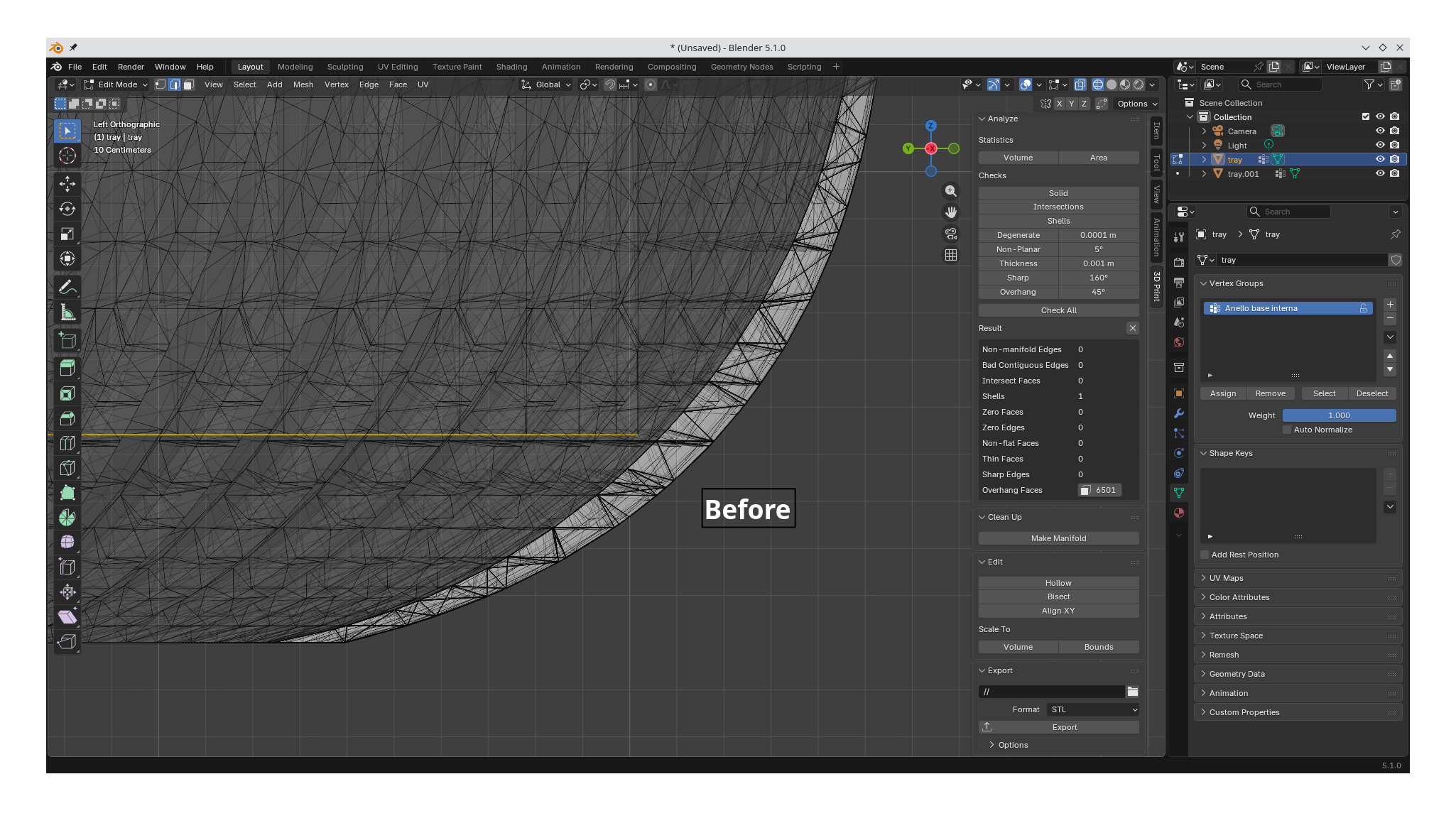This screenshot has width=1456, height=828.
Task: Switch to the Sculpting workspace tab
Action: pos(345,67)
